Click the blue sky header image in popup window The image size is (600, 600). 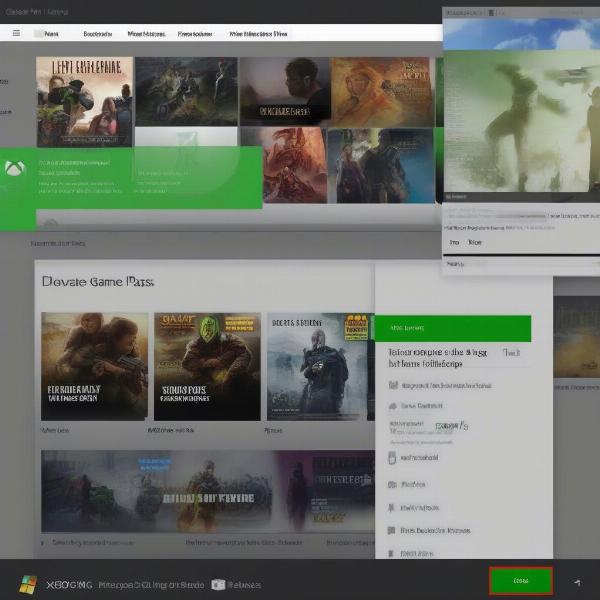coord(522,33)
